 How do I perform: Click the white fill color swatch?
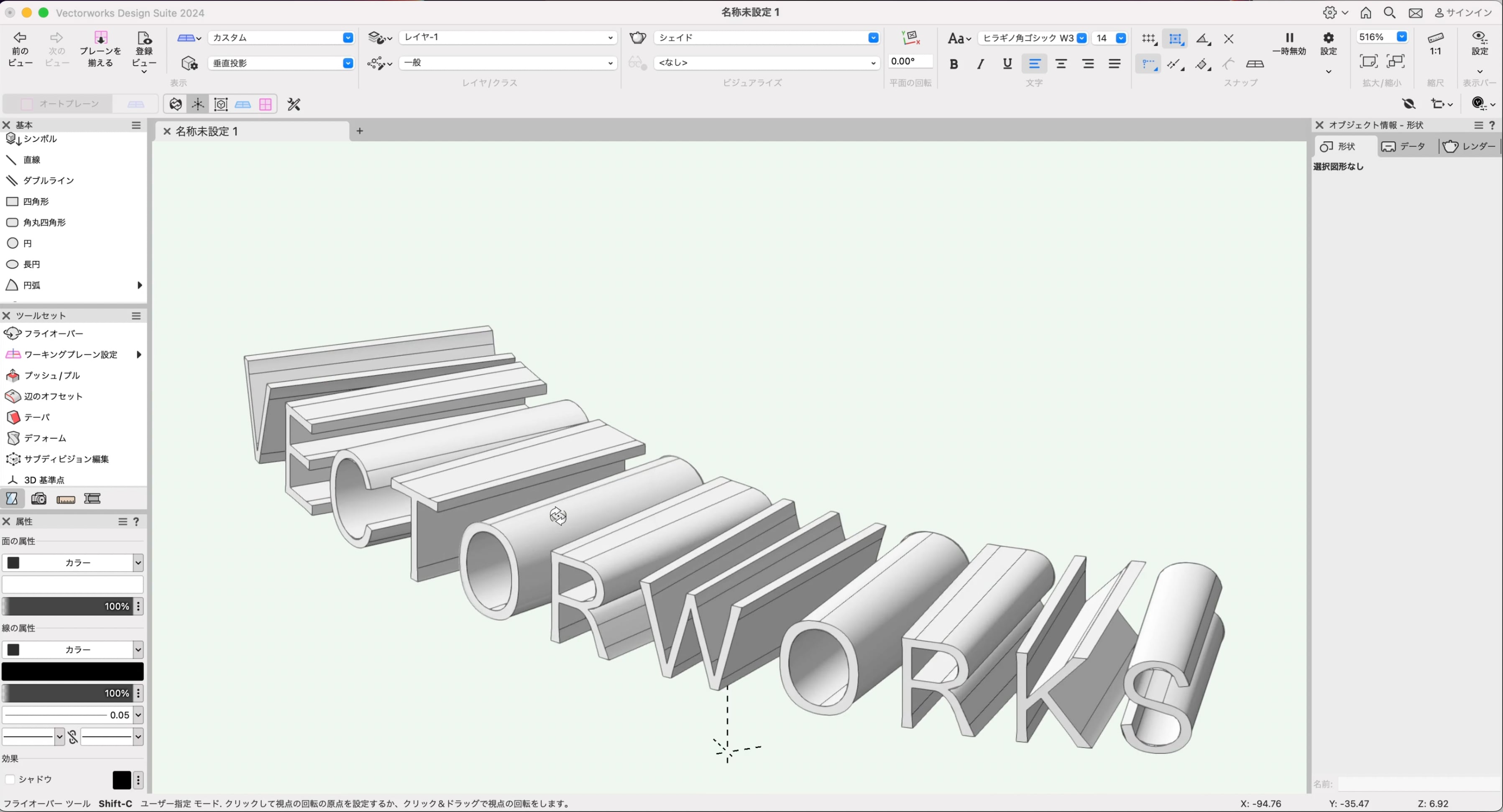click(x=72, y=585)
